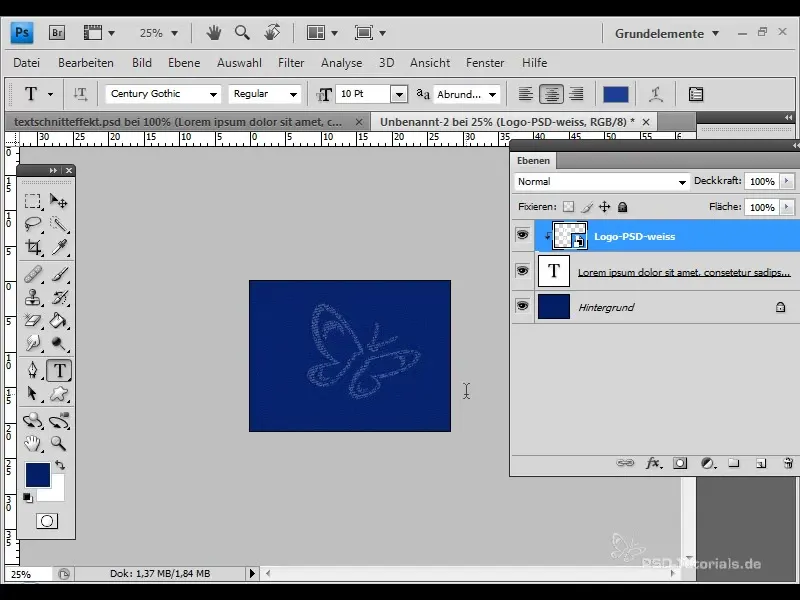Toggle Quick Mask mode

(46, 521)
